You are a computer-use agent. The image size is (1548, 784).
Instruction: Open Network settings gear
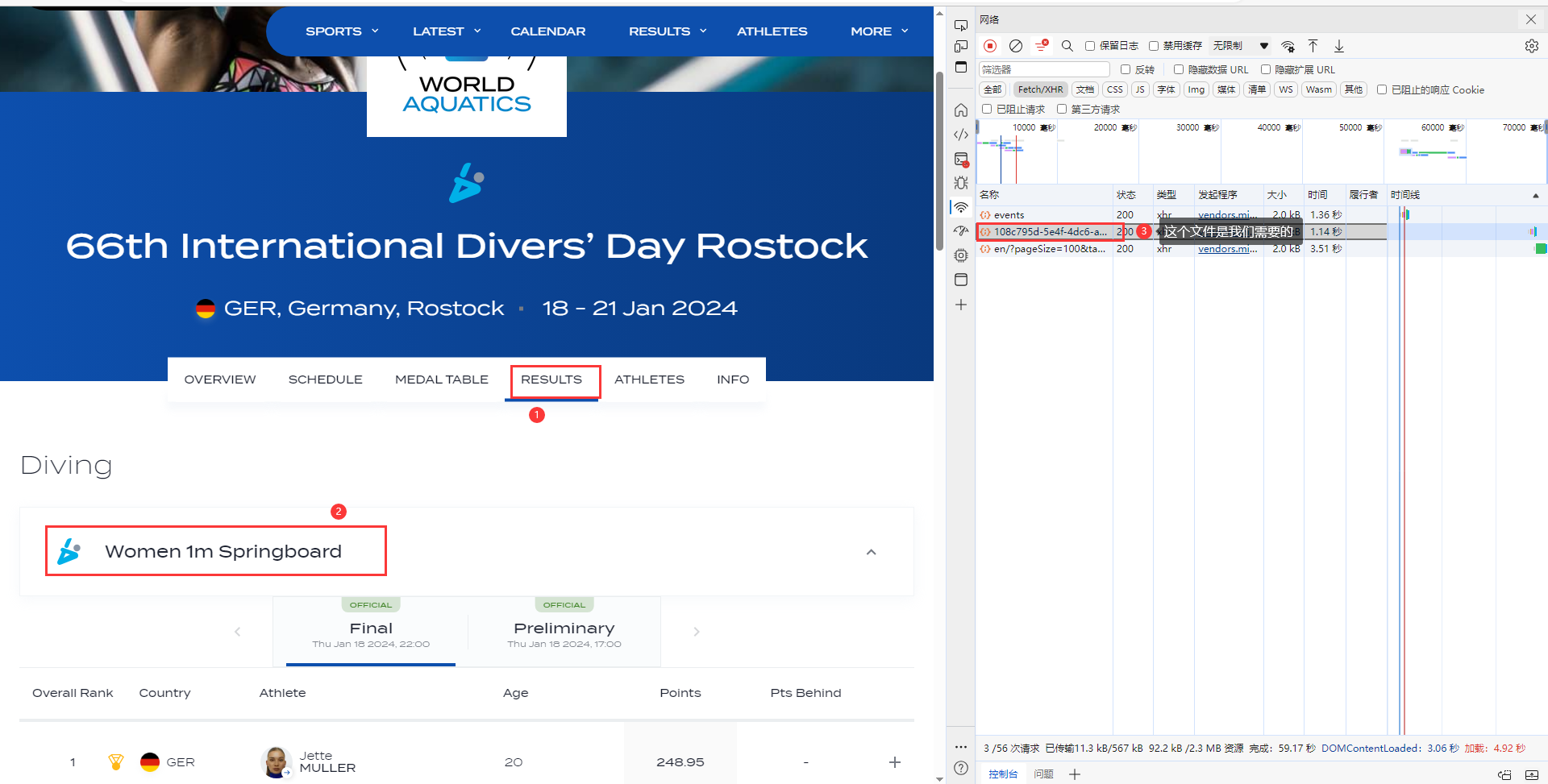[x=1531, y=46]
